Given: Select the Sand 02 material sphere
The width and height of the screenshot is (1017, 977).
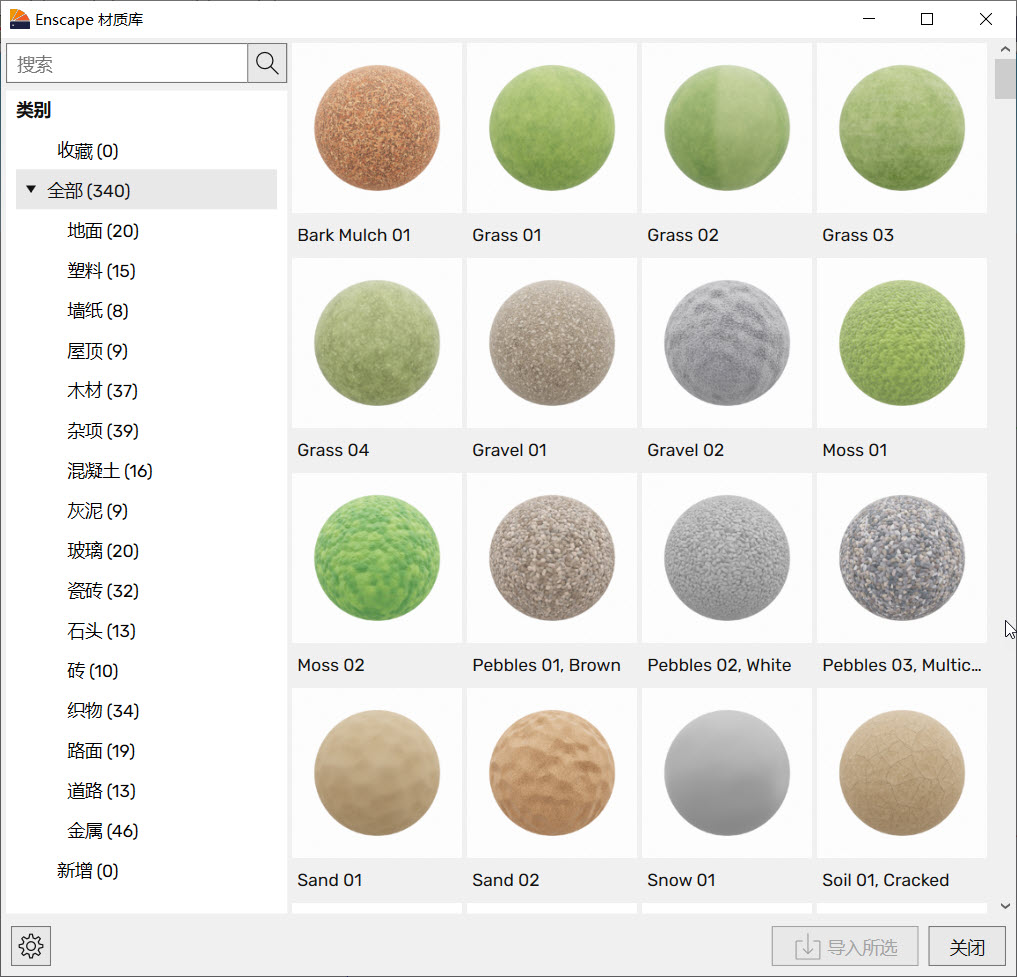Looking at the screenshot, I should pyautogui.click(x=552, y=773).
